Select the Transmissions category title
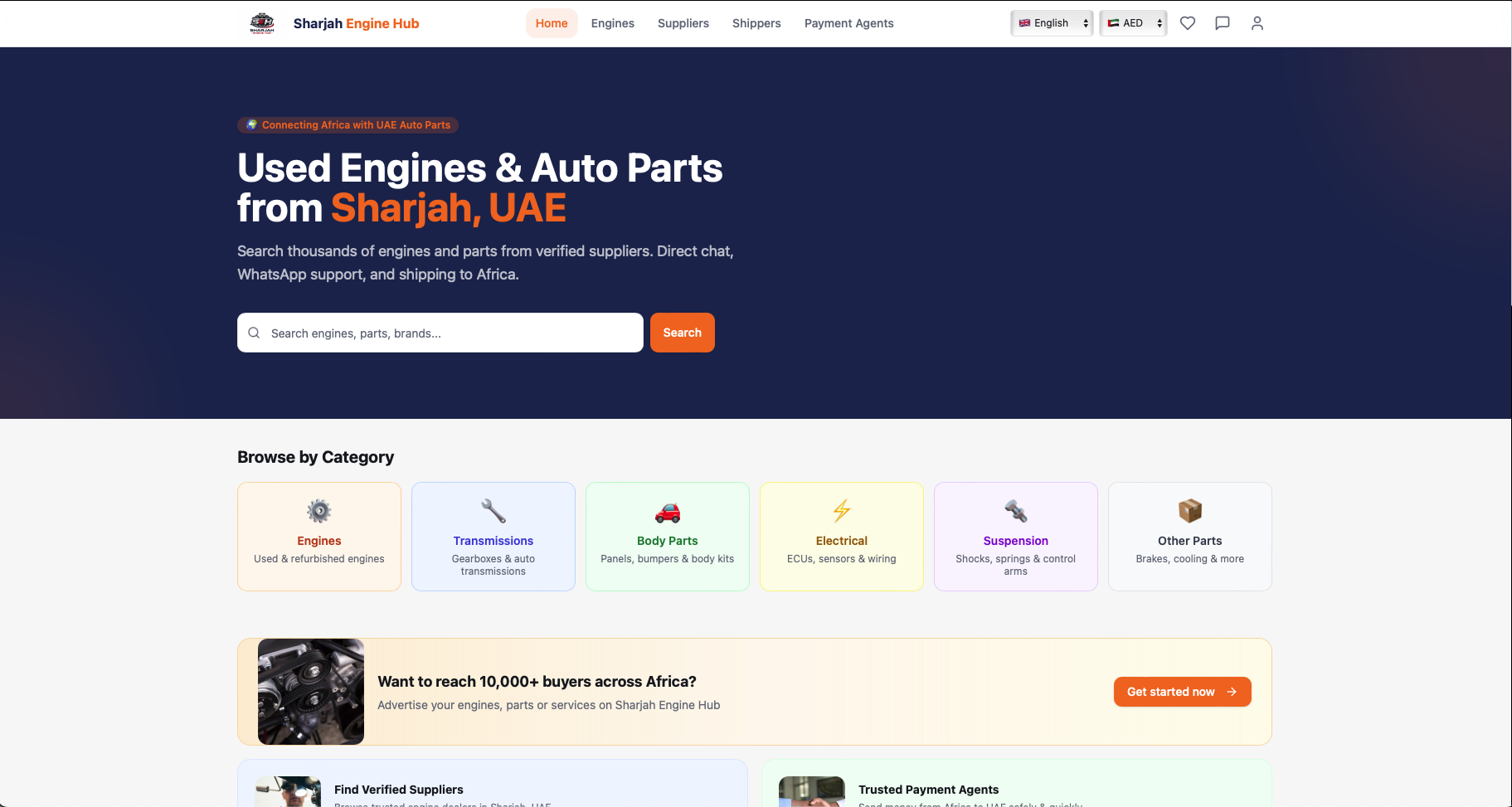1512x807 pixels. click(x=493, y=541)
